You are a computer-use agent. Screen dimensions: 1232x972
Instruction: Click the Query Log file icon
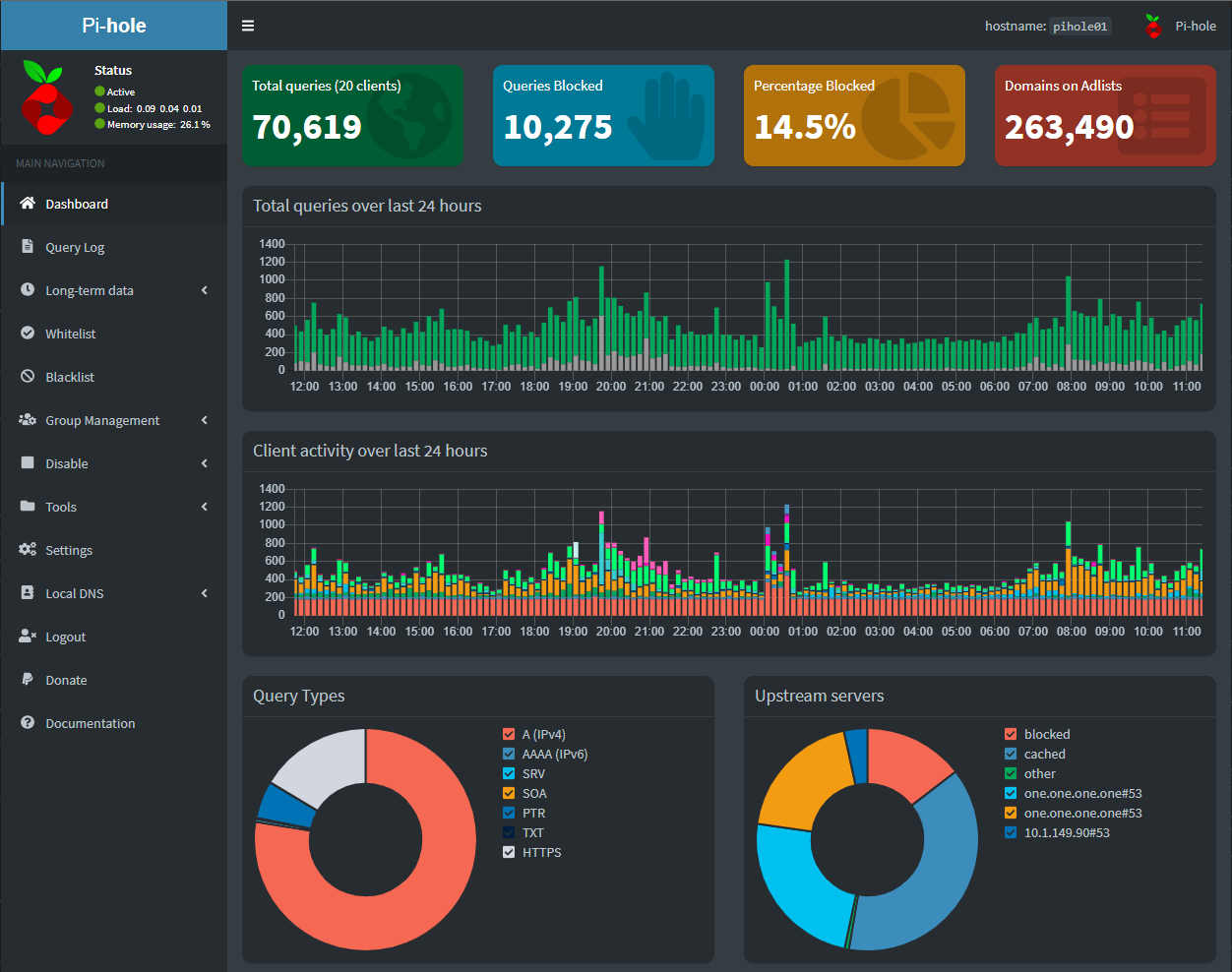click(x=28, y=246)
